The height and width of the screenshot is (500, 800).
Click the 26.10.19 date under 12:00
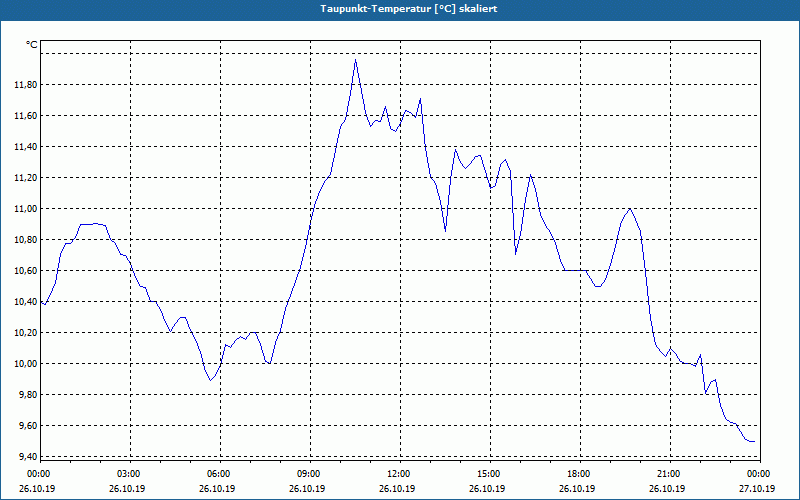pos(397,488)
